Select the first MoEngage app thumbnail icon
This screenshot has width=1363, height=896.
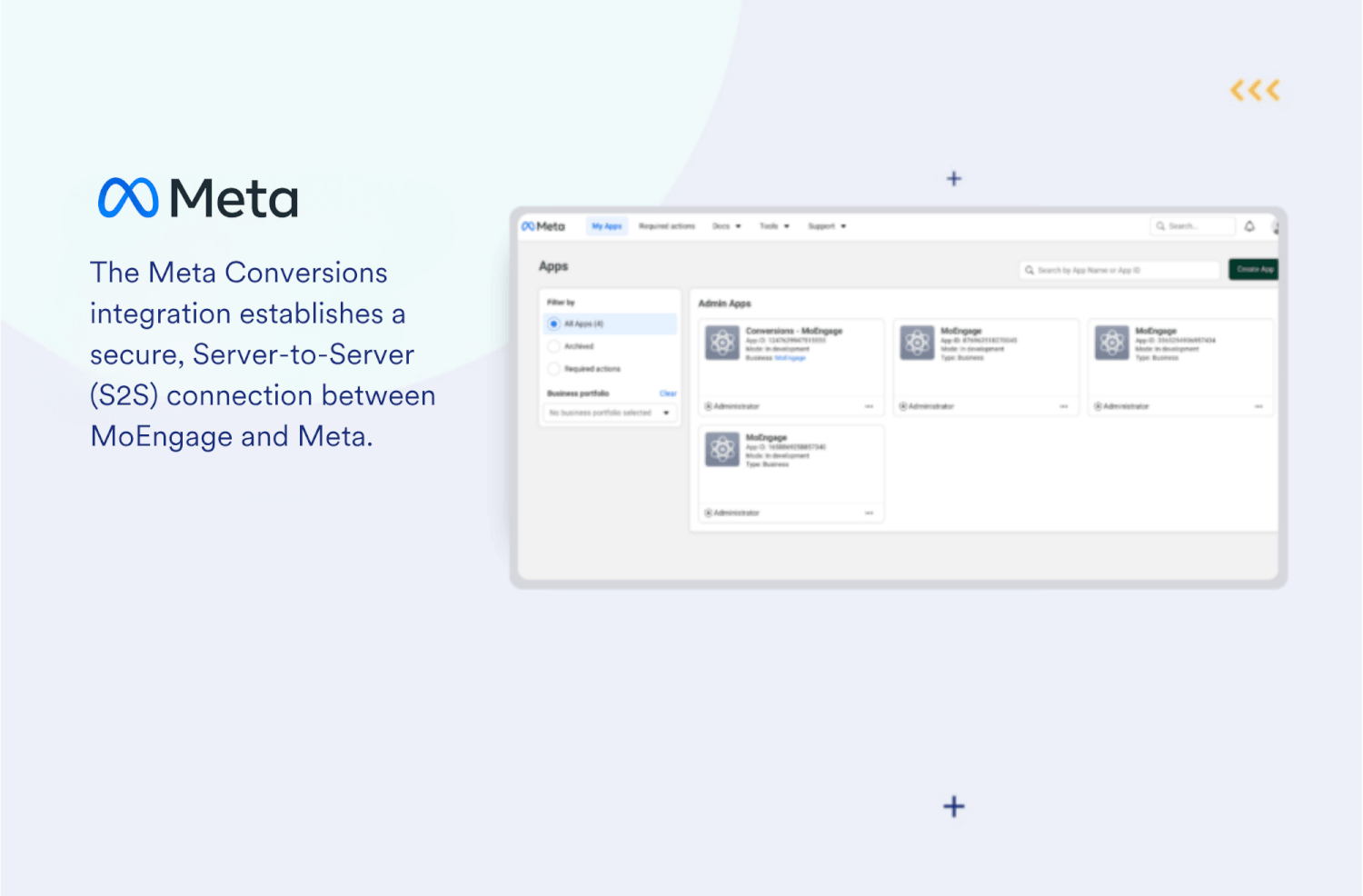(918, 342)
